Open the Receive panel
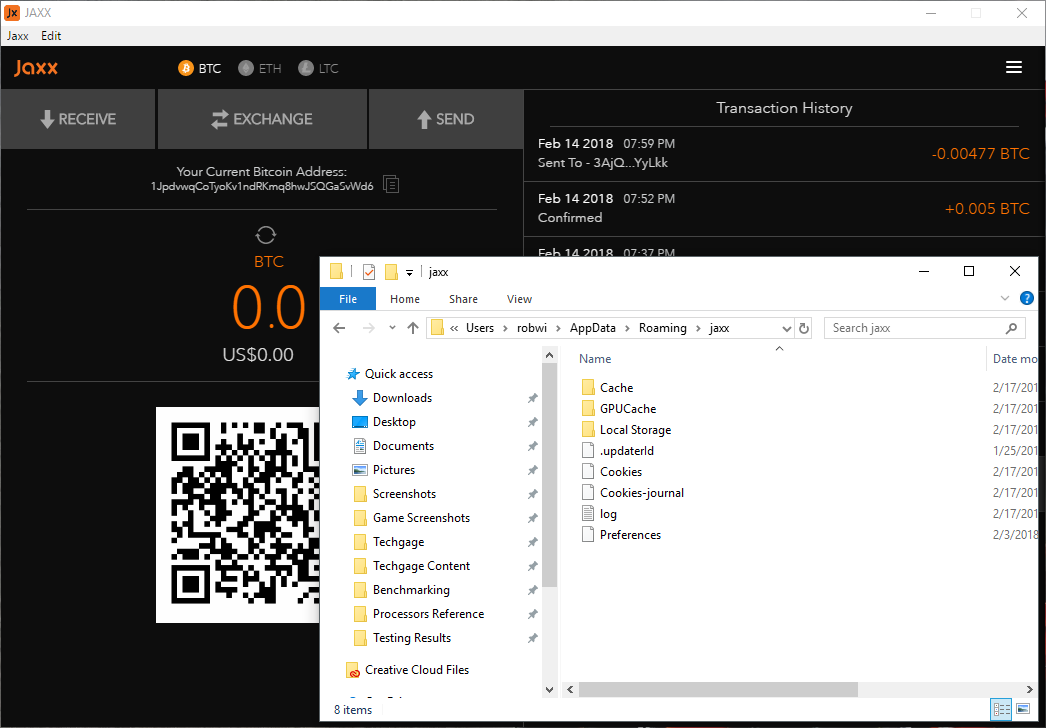The height and width of the screenshot is (728, 1046). [x=78, y=119]
